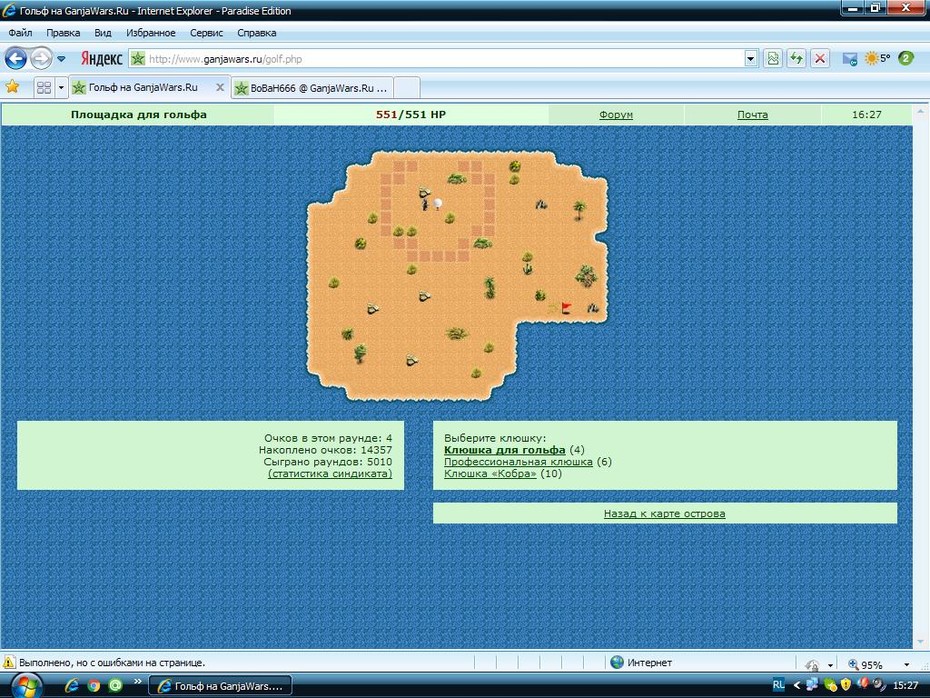This screenshot has height=698, width=930.
Task: Open the zoom level 95% dropdown
Action: (x=906, y=664)
